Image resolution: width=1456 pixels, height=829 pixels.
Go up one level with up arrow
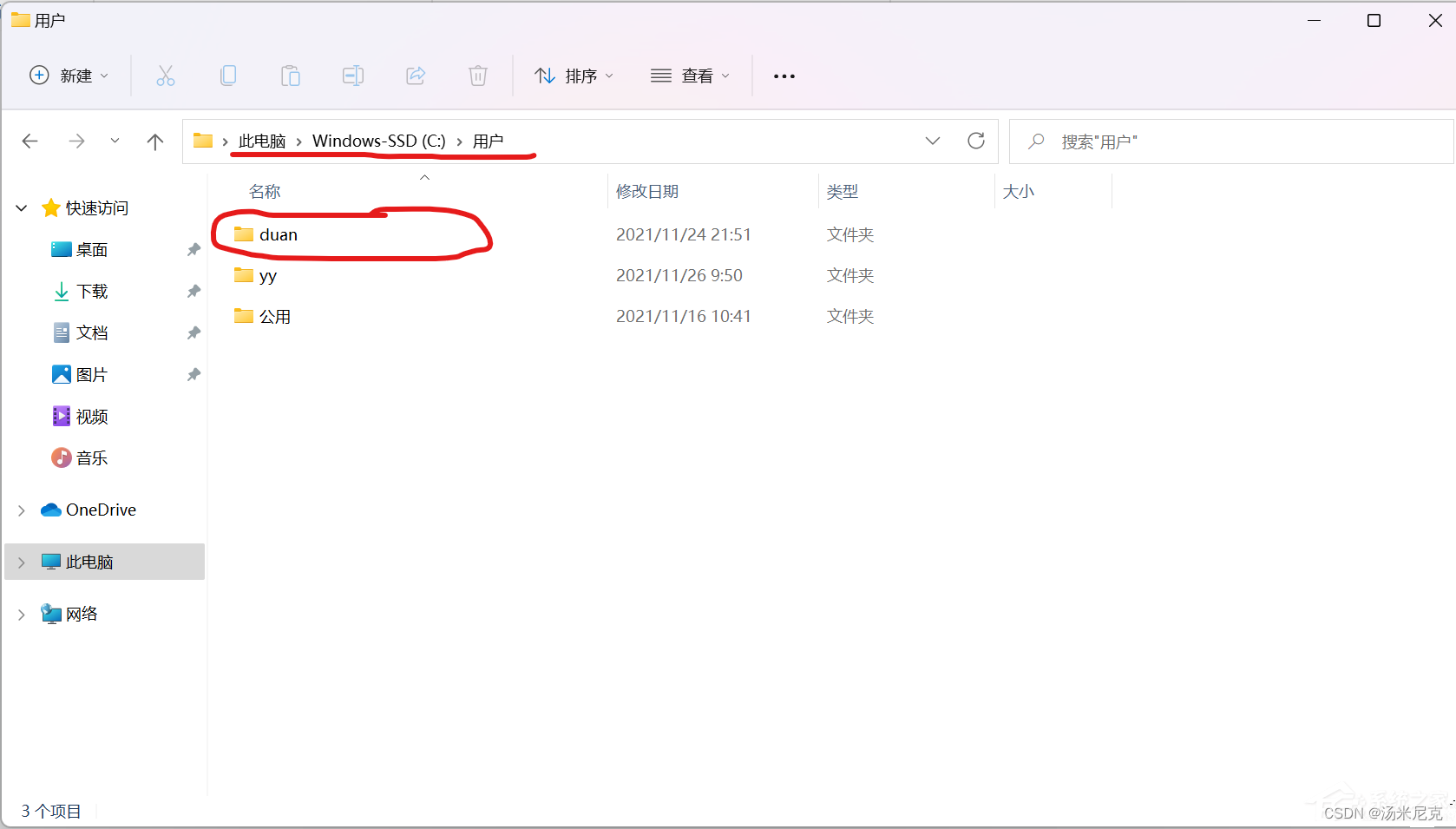155,141
